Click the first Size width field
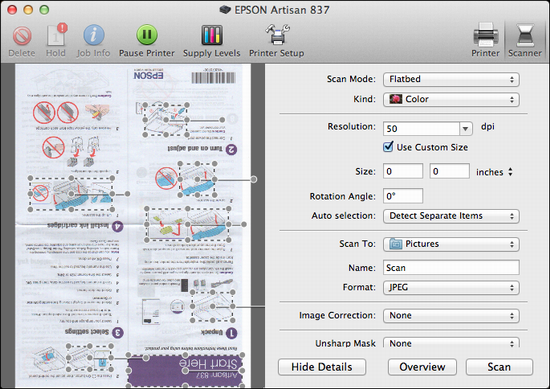The height and width of the screenshot is (389, 550). click(403, 171)
